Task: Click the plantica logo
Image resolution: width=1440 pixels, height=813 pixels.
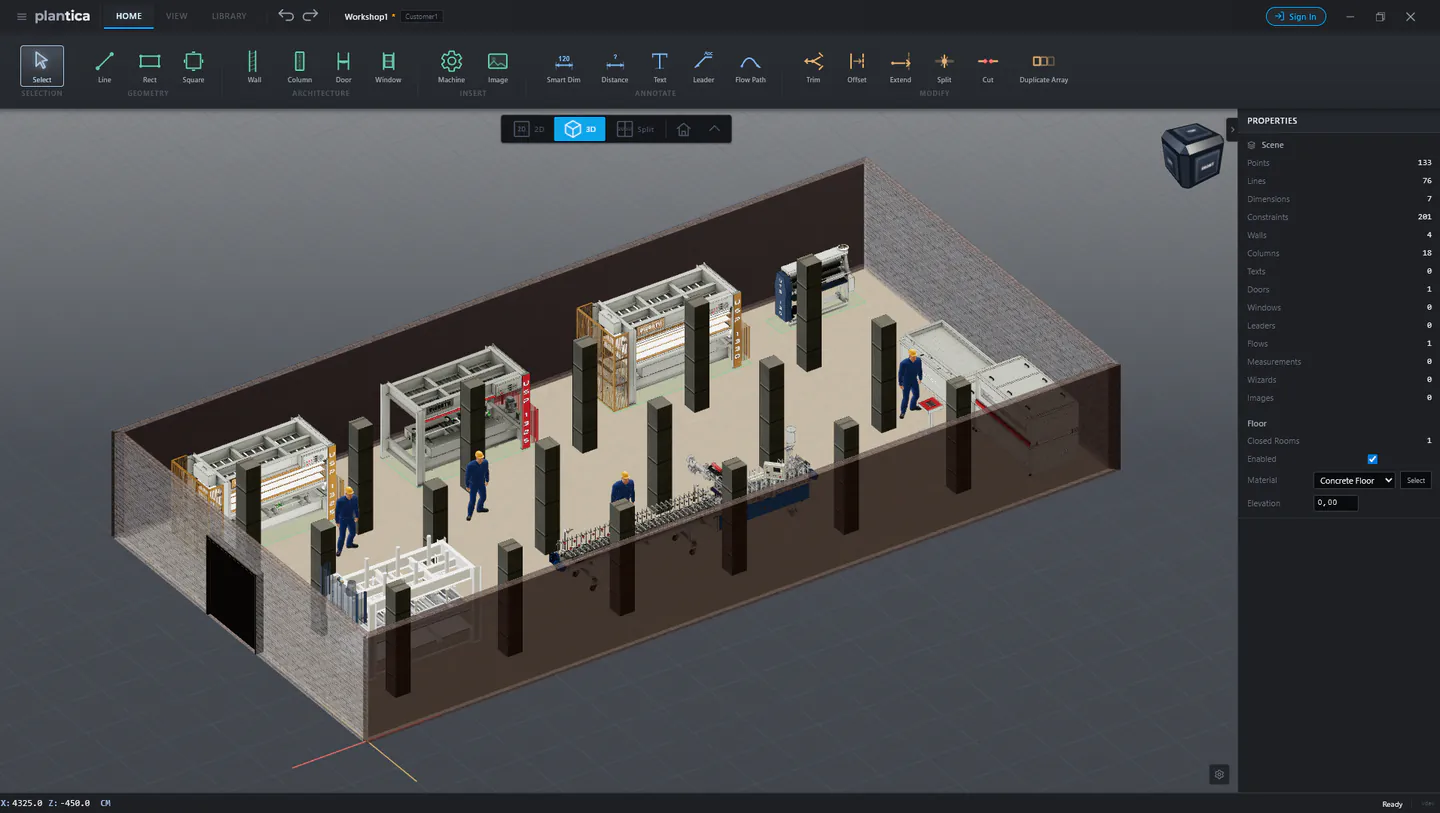Action: pos(62,16)
